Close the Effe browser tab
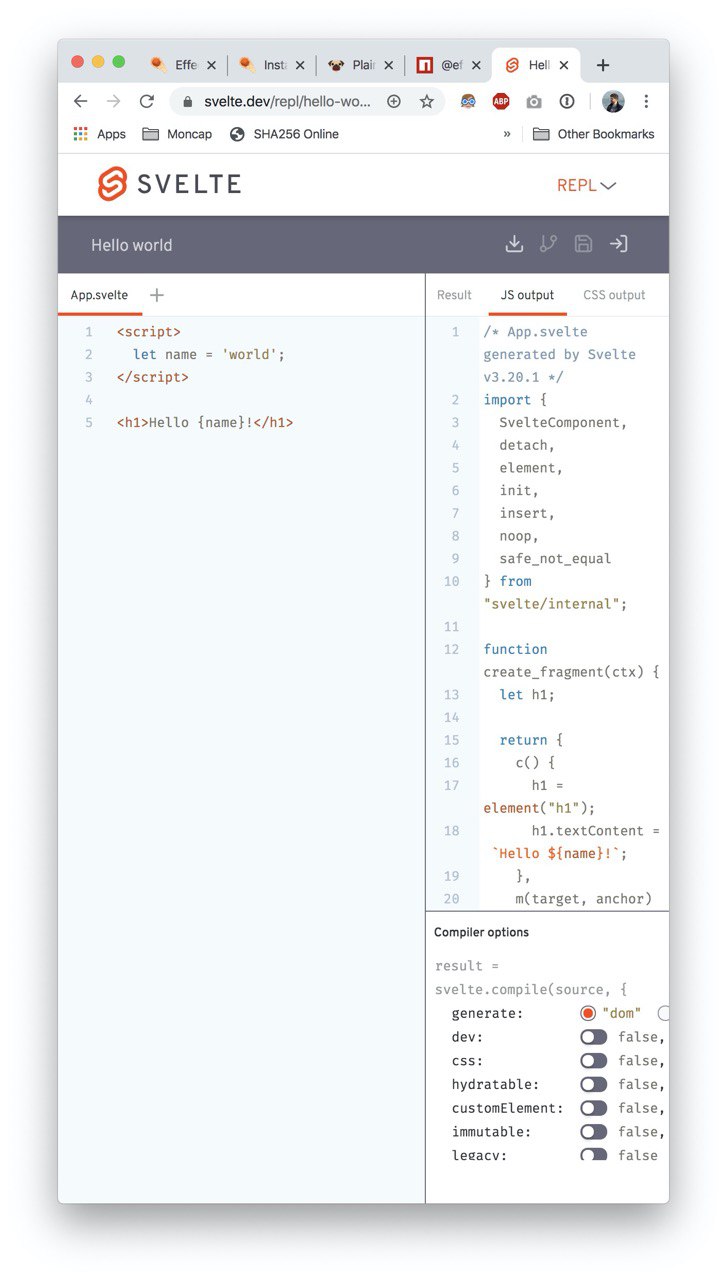The height and width of the screenshot is (1280, 727). pyautogui.click(x=211, y=65)
